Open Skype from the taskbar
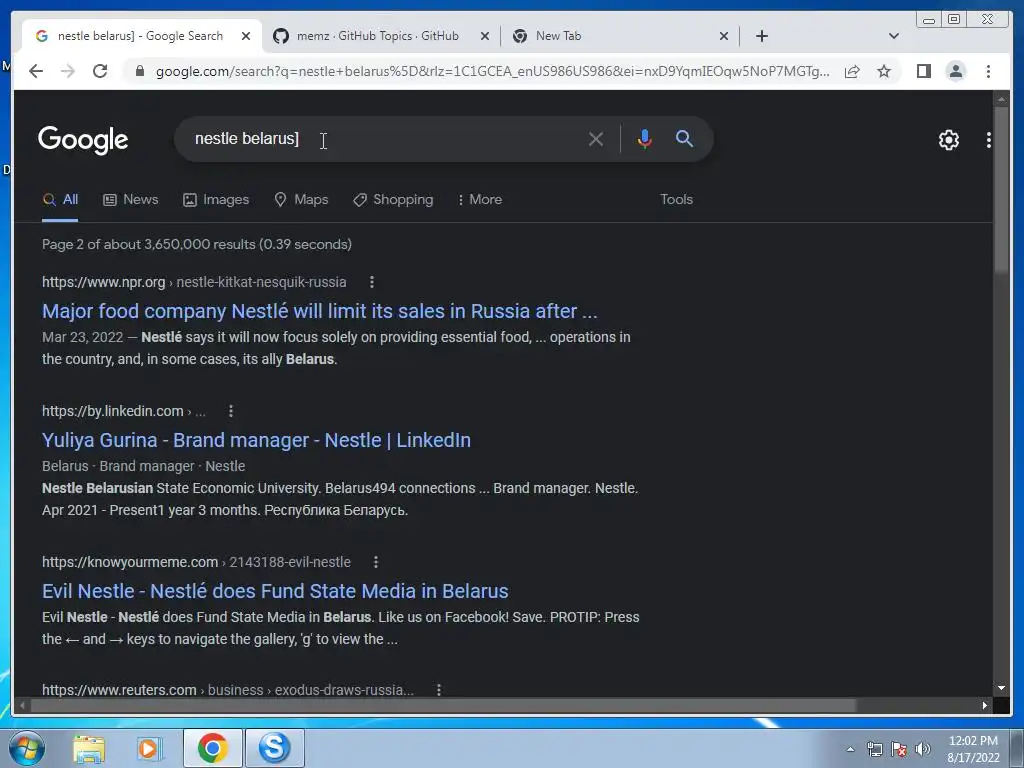The image size is (1024, 768). 274,748
